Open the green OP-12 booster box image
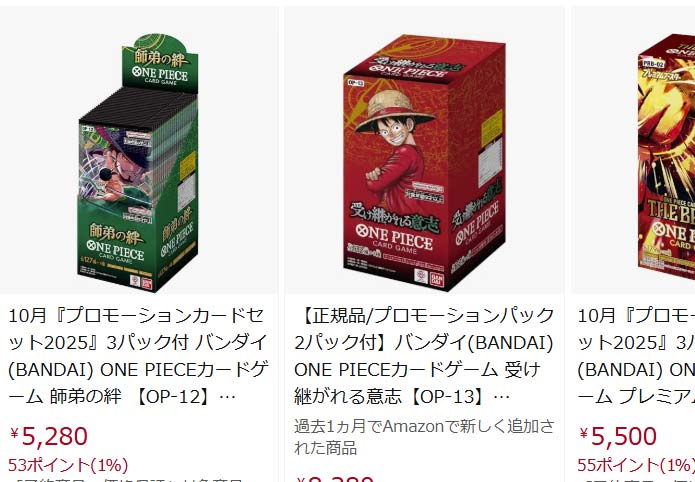 pos(138,163)
